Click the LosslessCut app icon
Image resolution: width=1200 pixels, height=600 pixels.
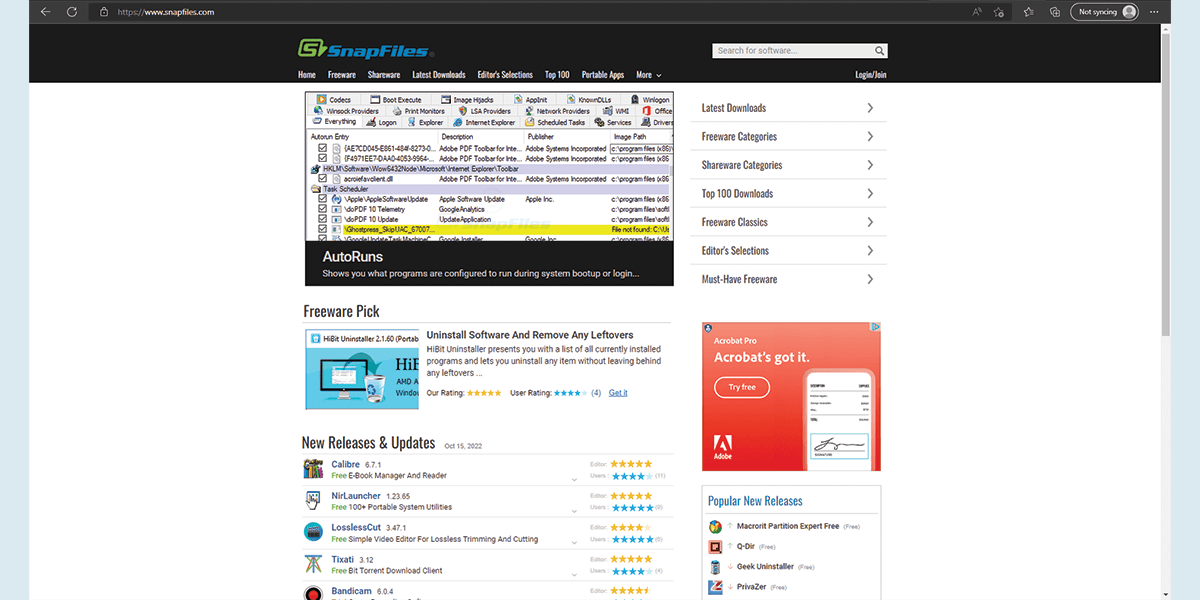click(x=313, y=532)
